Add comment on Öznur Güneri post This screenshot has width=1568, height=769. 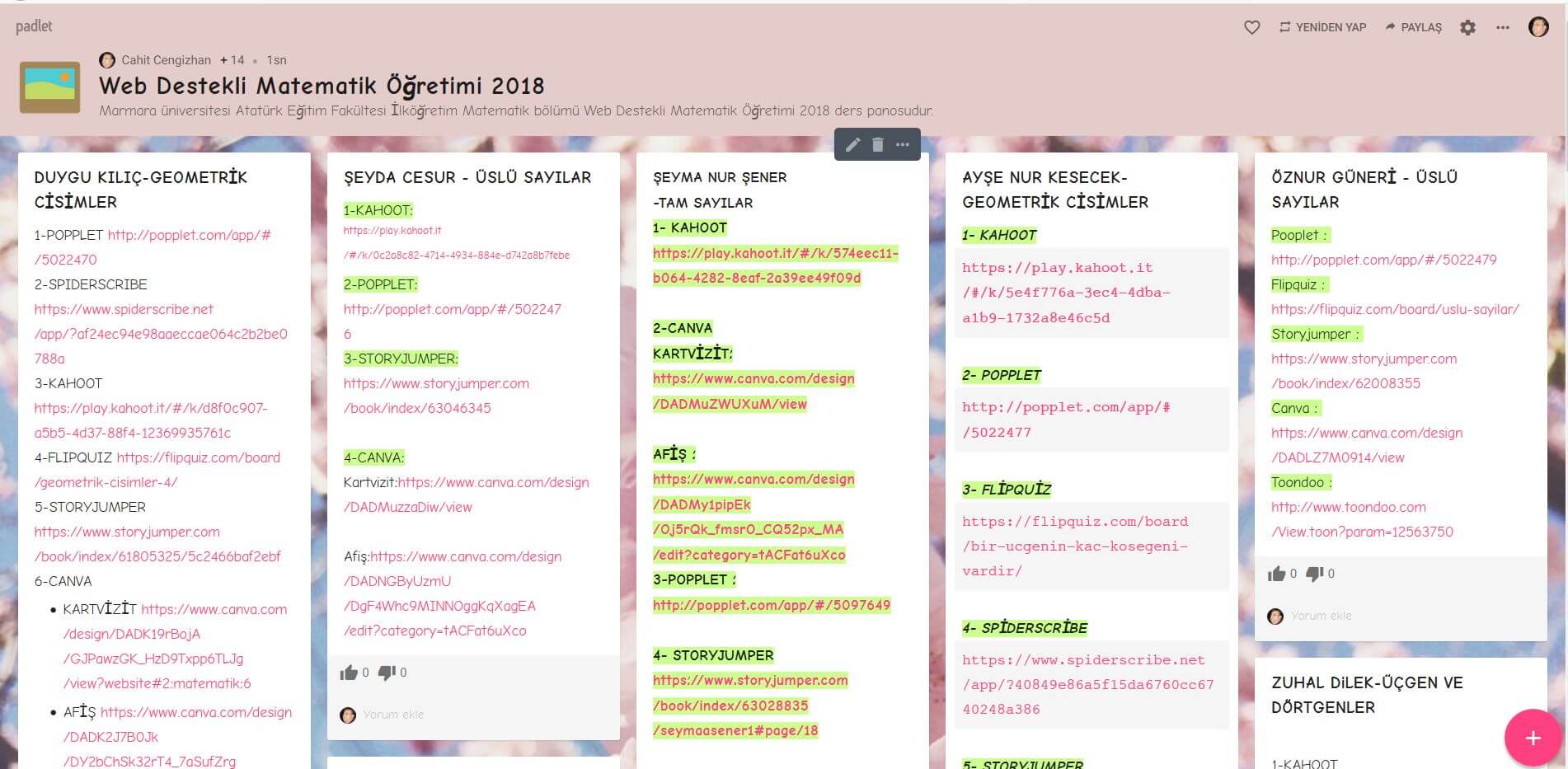pyautogui.click(x=1321, y=616)
